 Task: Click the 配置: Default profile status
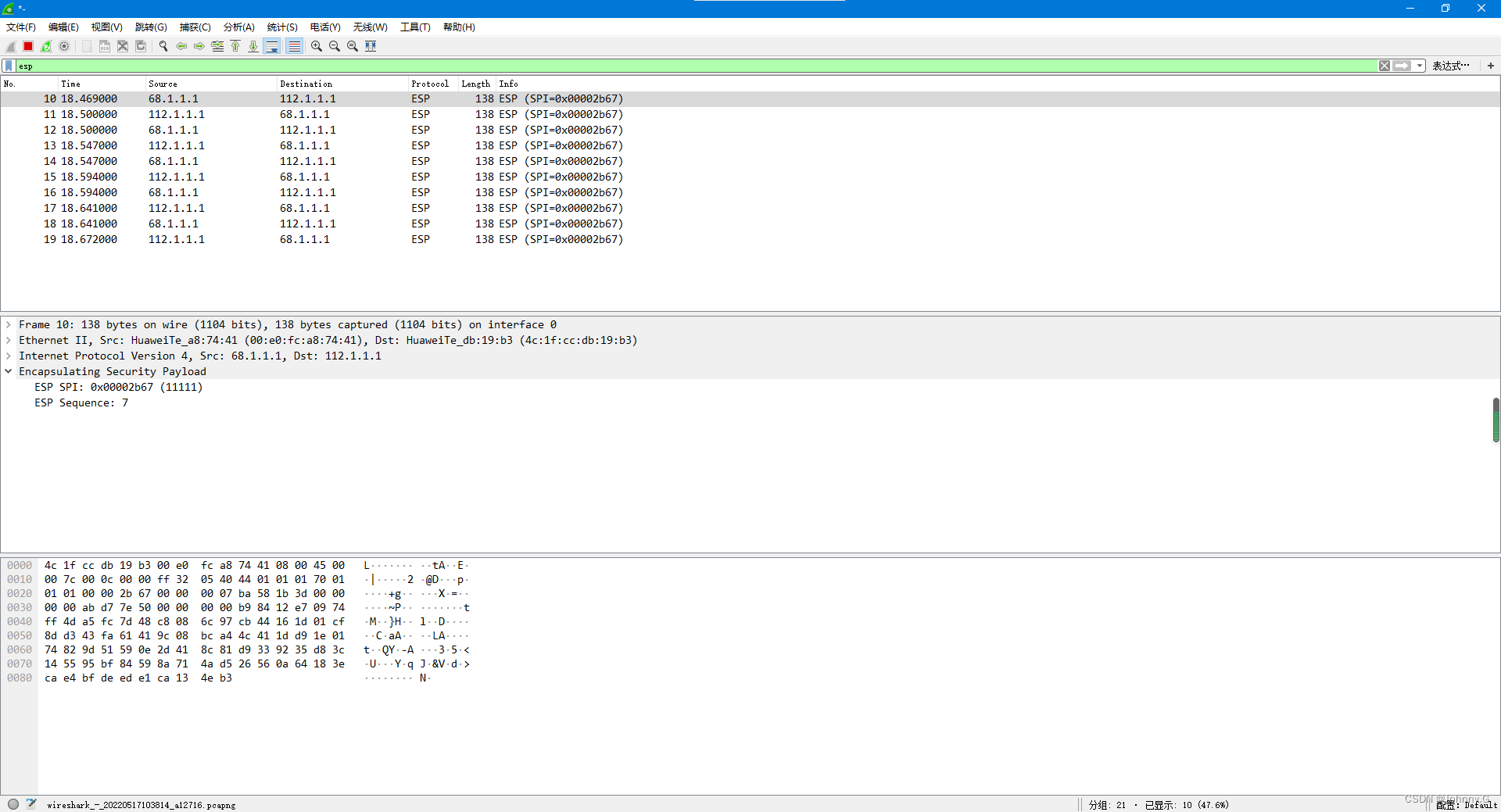(1466, 805)
